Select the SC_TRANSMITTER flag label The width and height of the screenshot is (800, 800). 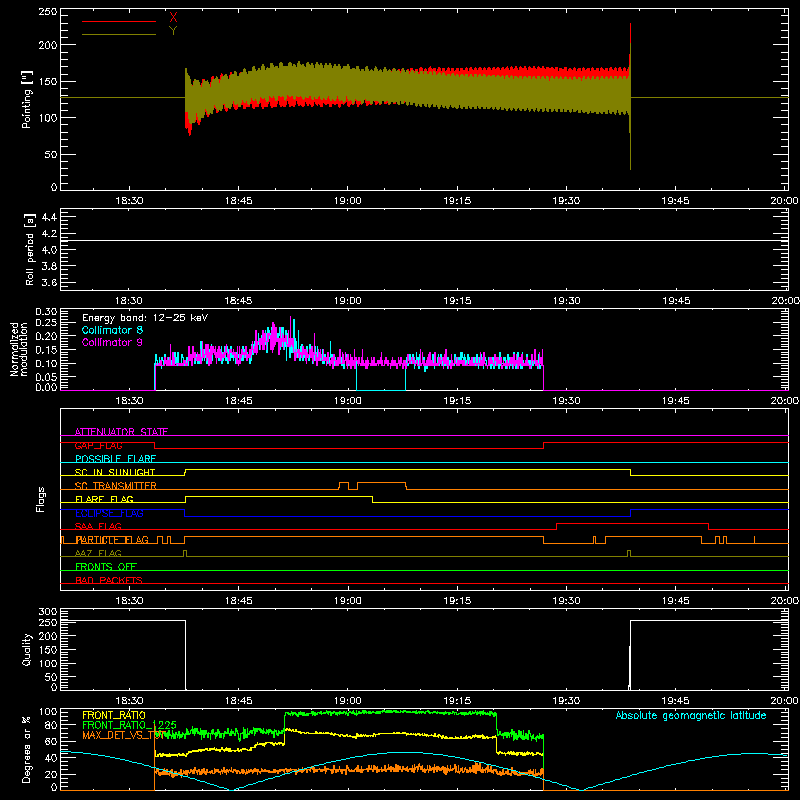[116, 486]
